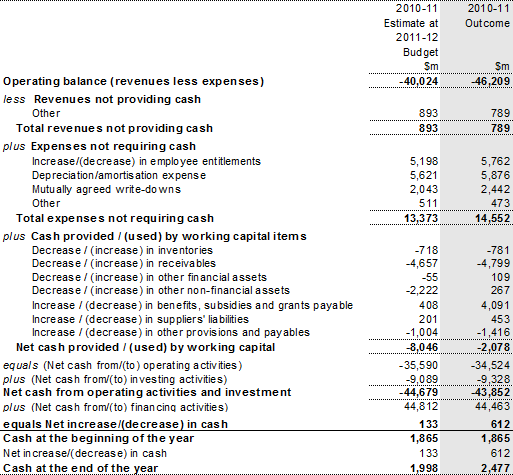
Task: Click '(Net cash from/(to) operating activities)' label
Action: [142, 365]
